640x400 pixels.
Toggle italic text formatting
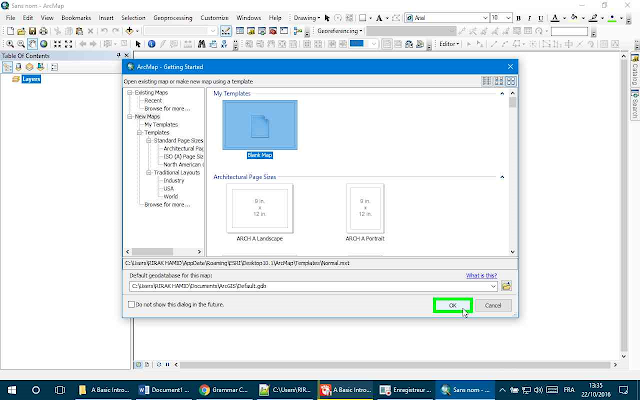pyautogui.click(x=529, y=18)
